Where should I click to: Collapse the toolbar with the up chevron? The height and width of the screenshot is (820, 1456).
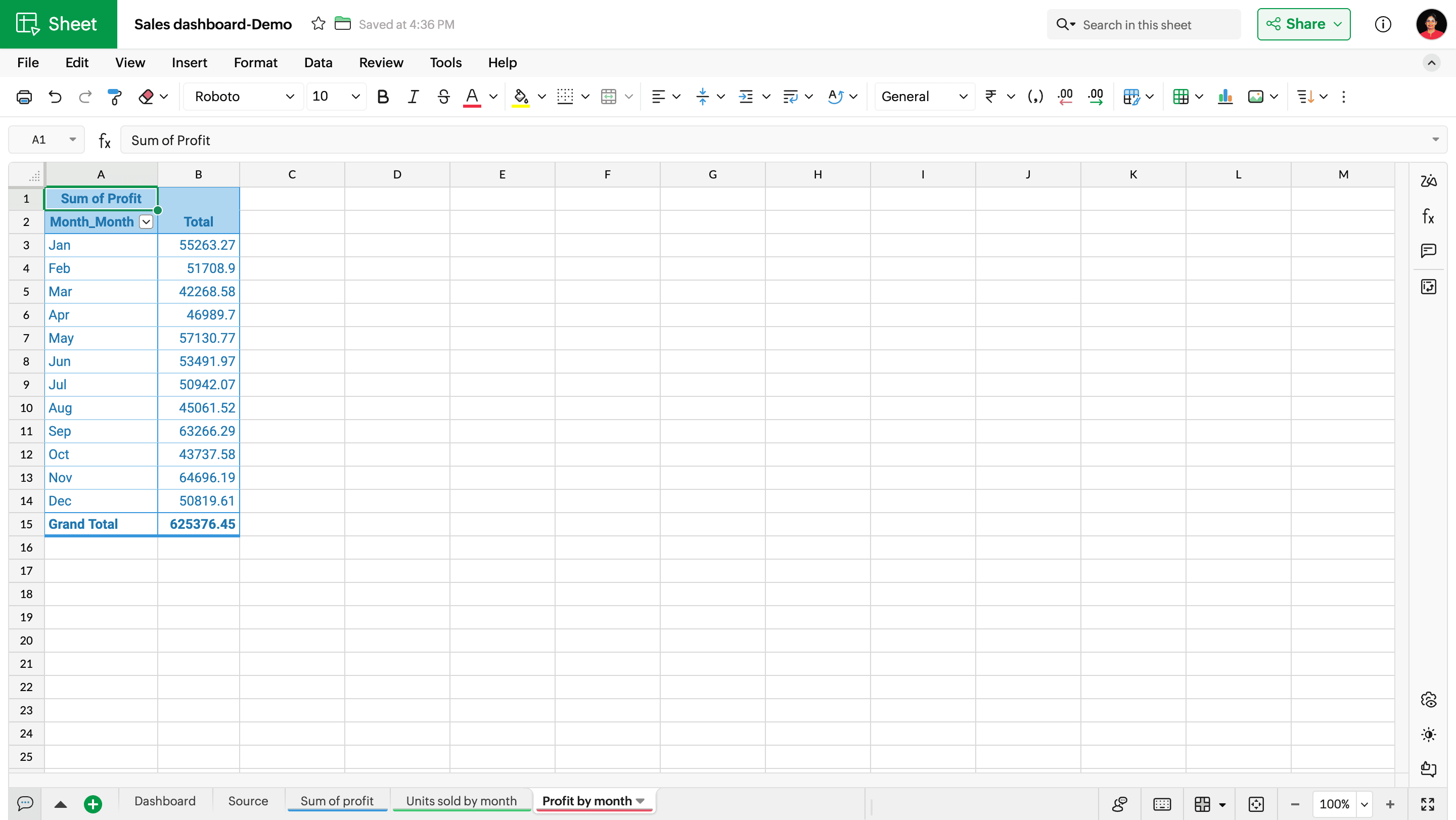(1431, 63)
